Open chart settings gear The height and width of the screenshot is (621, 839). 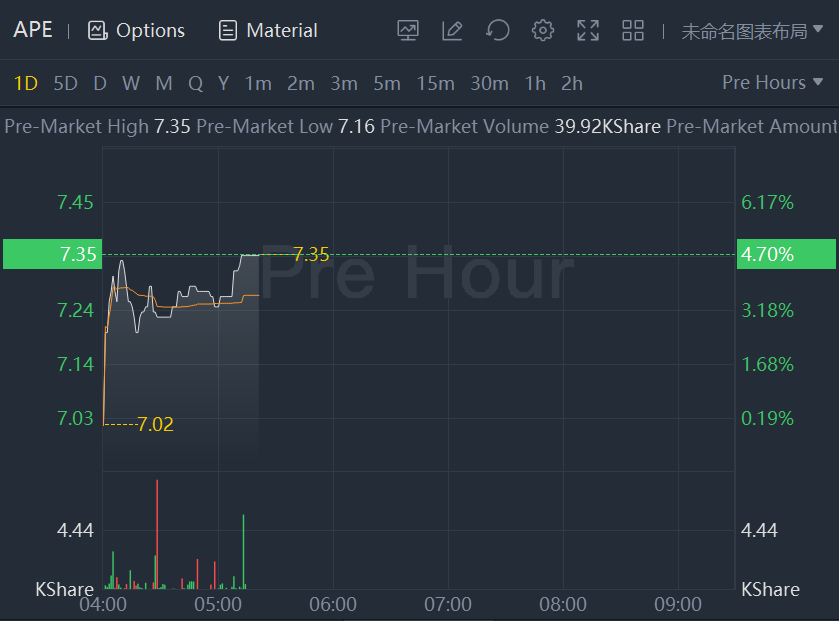coord(543,30)
